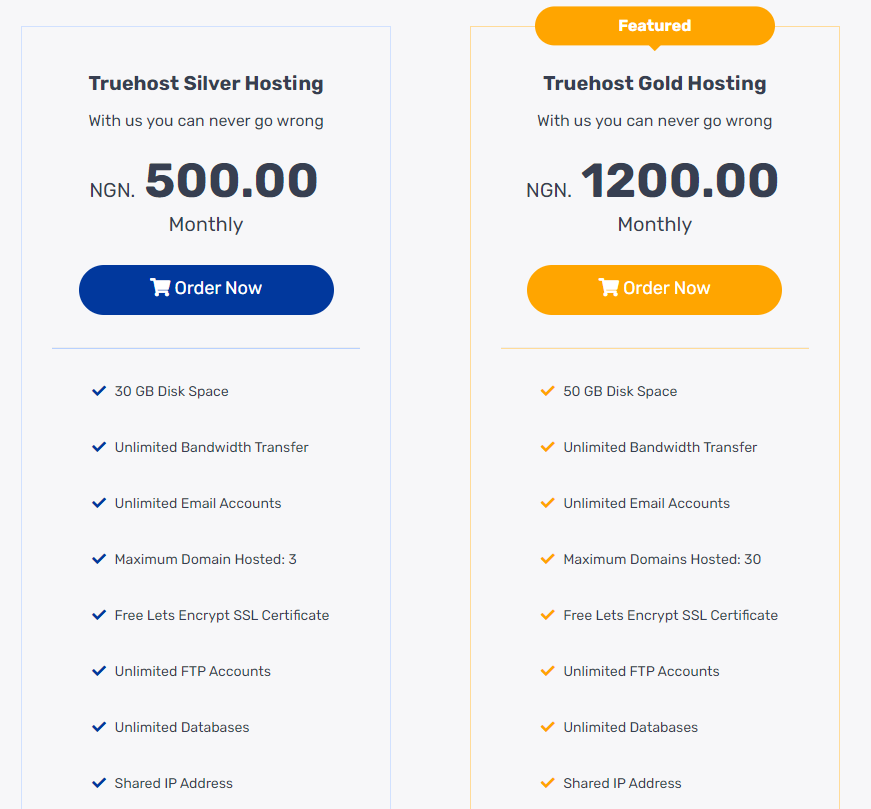Click the cart icon on blue Order button
The height and width of the screenshot is (809, 871).
(x=160, y=288)
